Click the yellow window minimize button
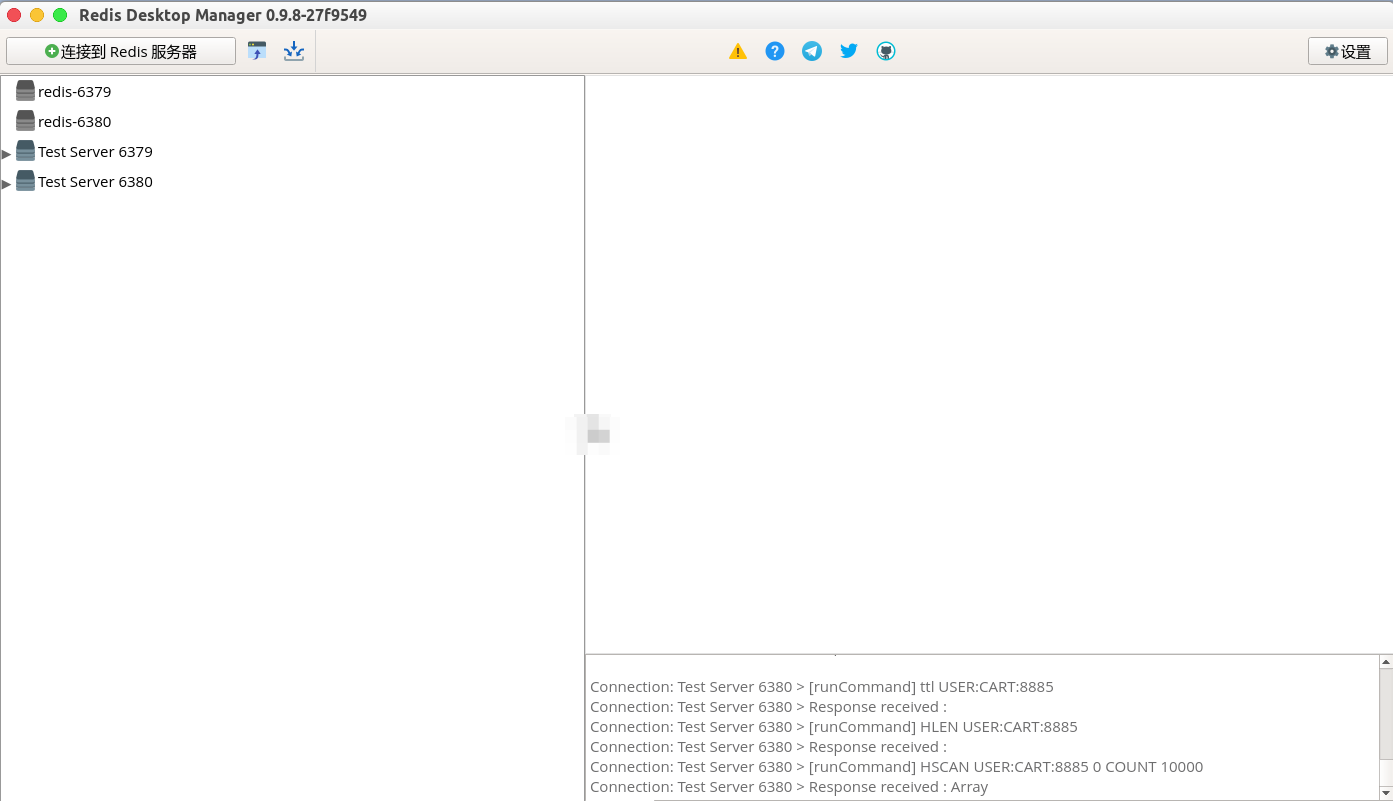The image size is (1393, 801). click(x=37, y=15)
